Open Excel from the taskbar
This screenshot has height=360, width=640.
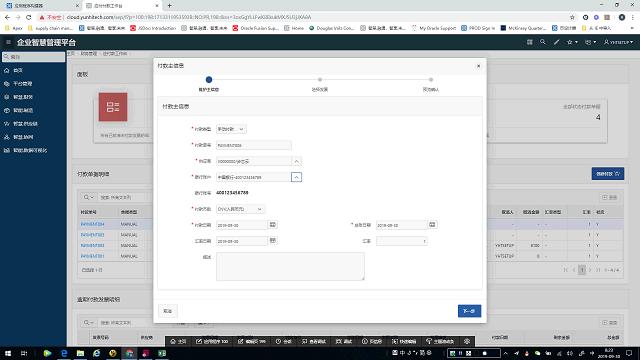(x=162, y=353)
